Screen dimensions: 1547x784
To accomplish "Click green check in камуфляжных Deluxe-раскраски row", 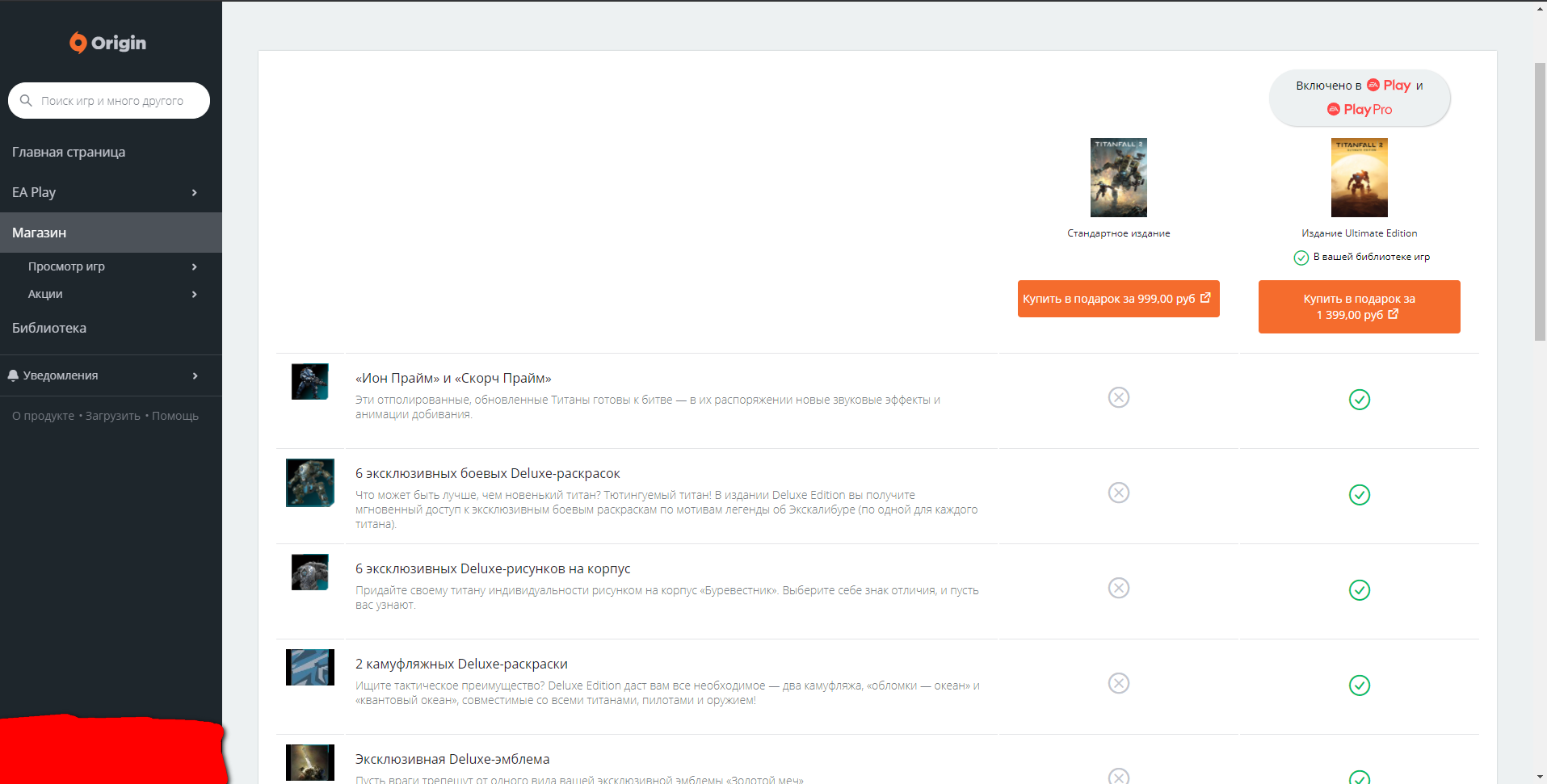I will click(x=1360, y=685).
